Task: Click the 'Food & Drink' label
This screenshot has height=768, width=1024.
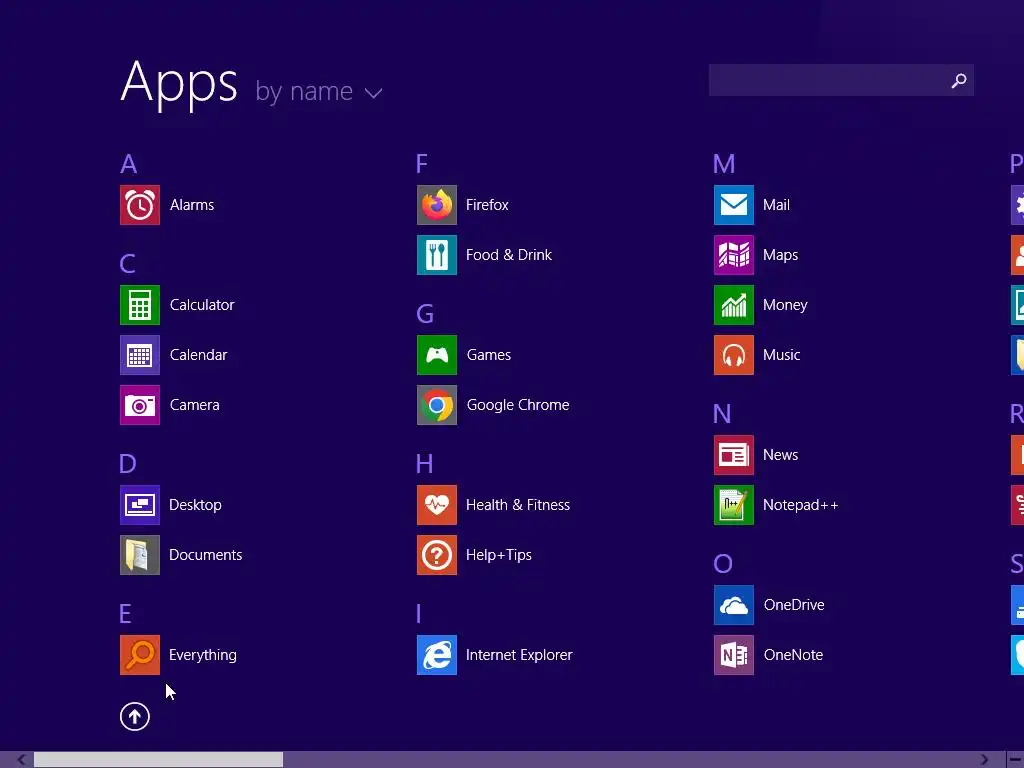Action: [x=509, y=255]
